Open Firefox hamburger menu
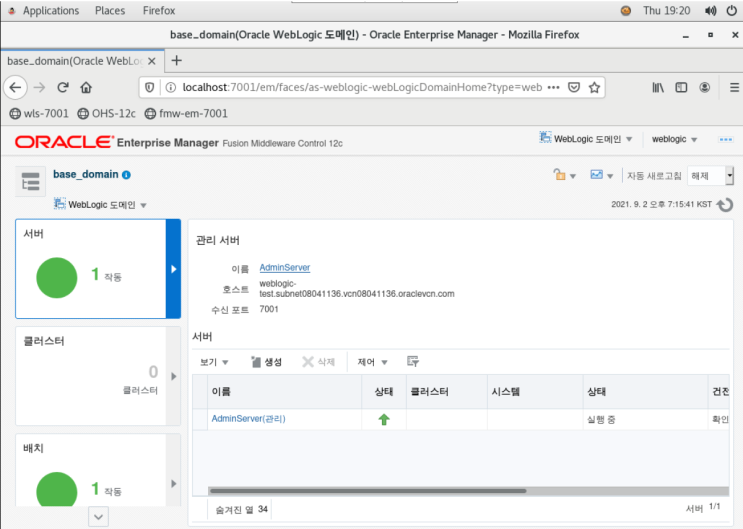 point(734,87)
